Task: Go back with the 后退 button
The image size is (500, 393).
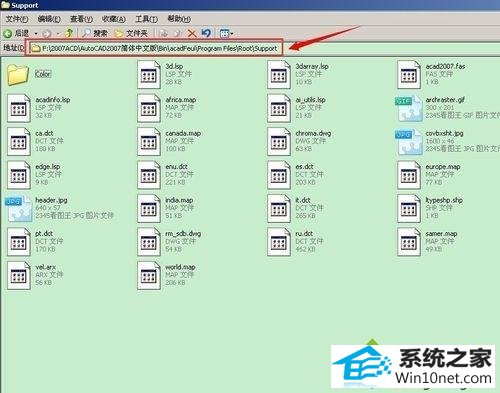Action: 16,33
